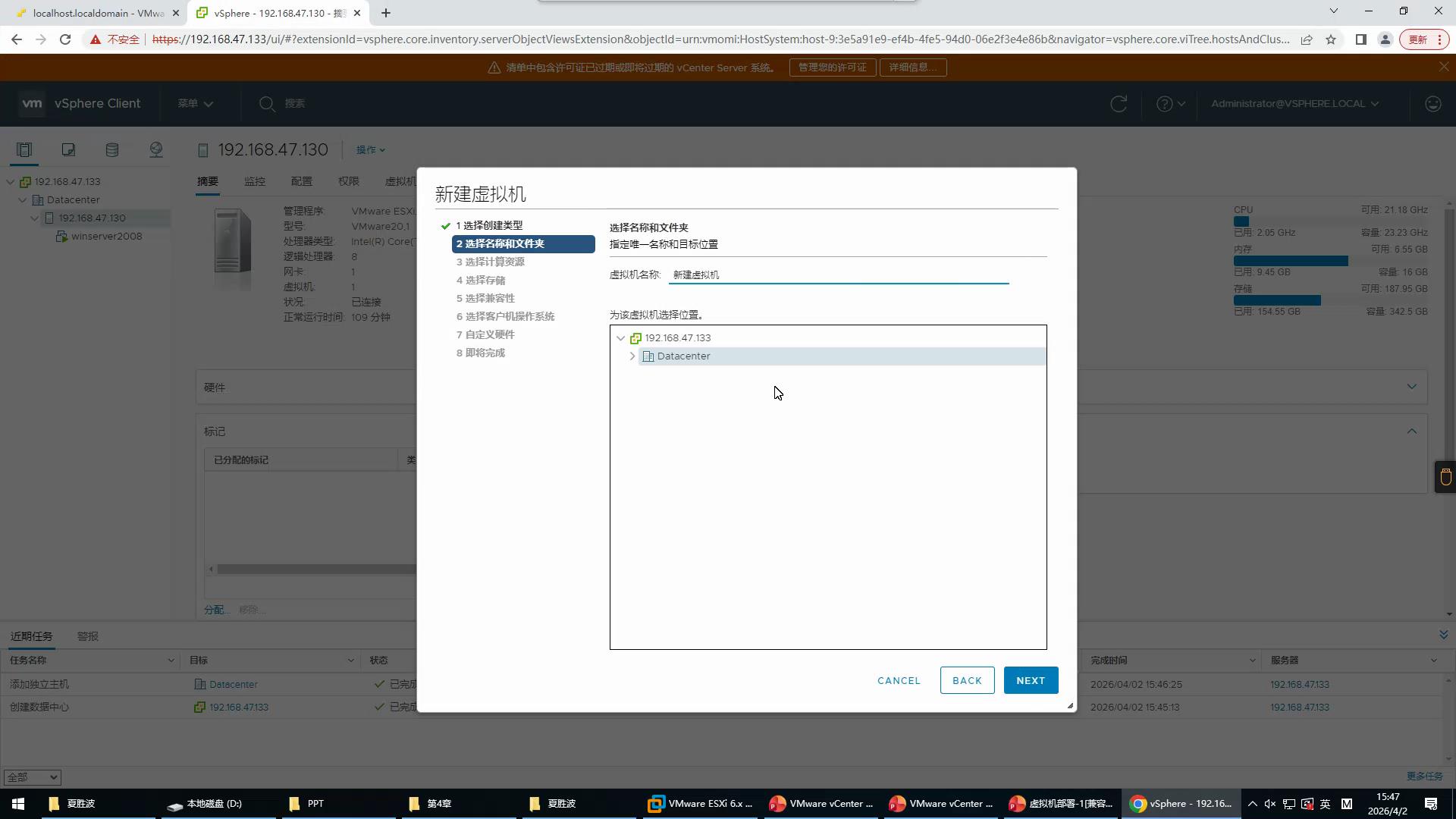The height and width of the screenshot is (819, 1456).
Task: Open Hosts and Clusters inventory view icon
Action: [x=24, y=149]
